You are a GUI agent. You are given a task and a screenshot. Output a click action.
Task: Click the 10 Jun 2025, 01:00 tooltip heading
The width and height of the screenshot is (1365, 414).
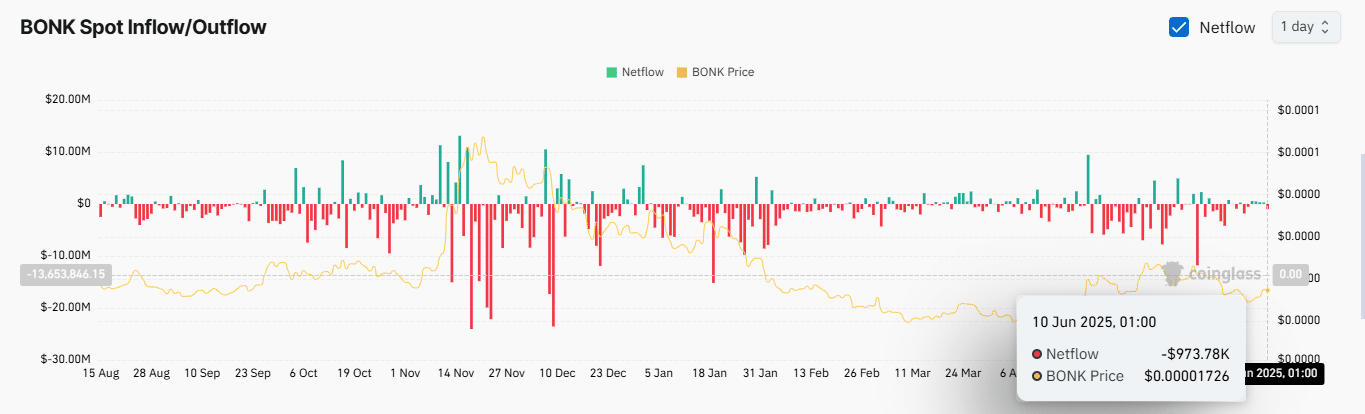coord(1094,322)
